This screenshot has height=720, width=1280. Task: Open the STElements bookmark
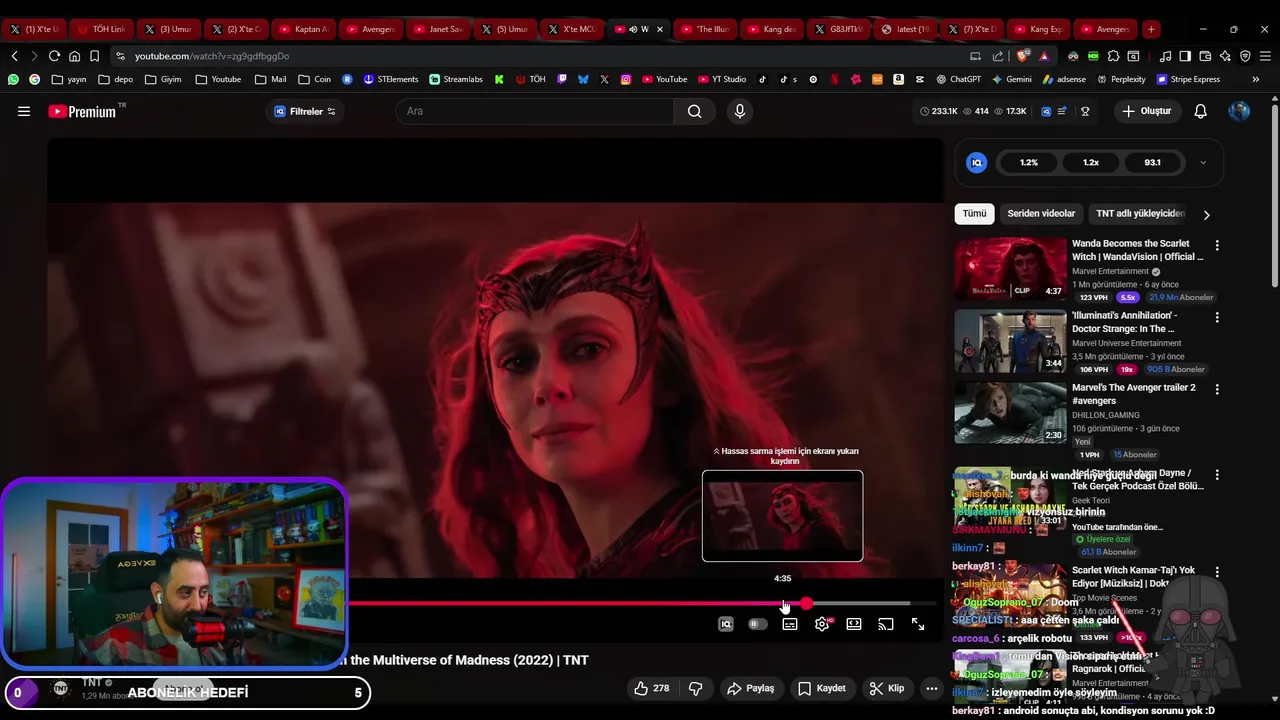391,79
